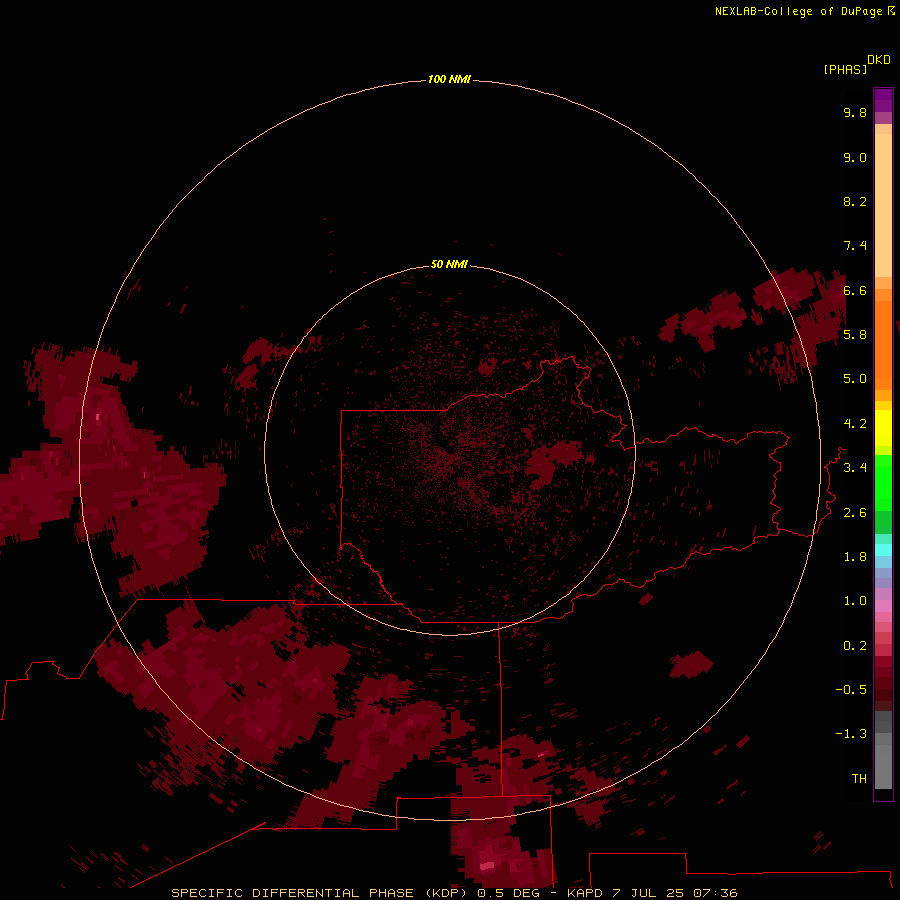Click the 3.4 scale value
900x900 pixels.
point(855,467)
